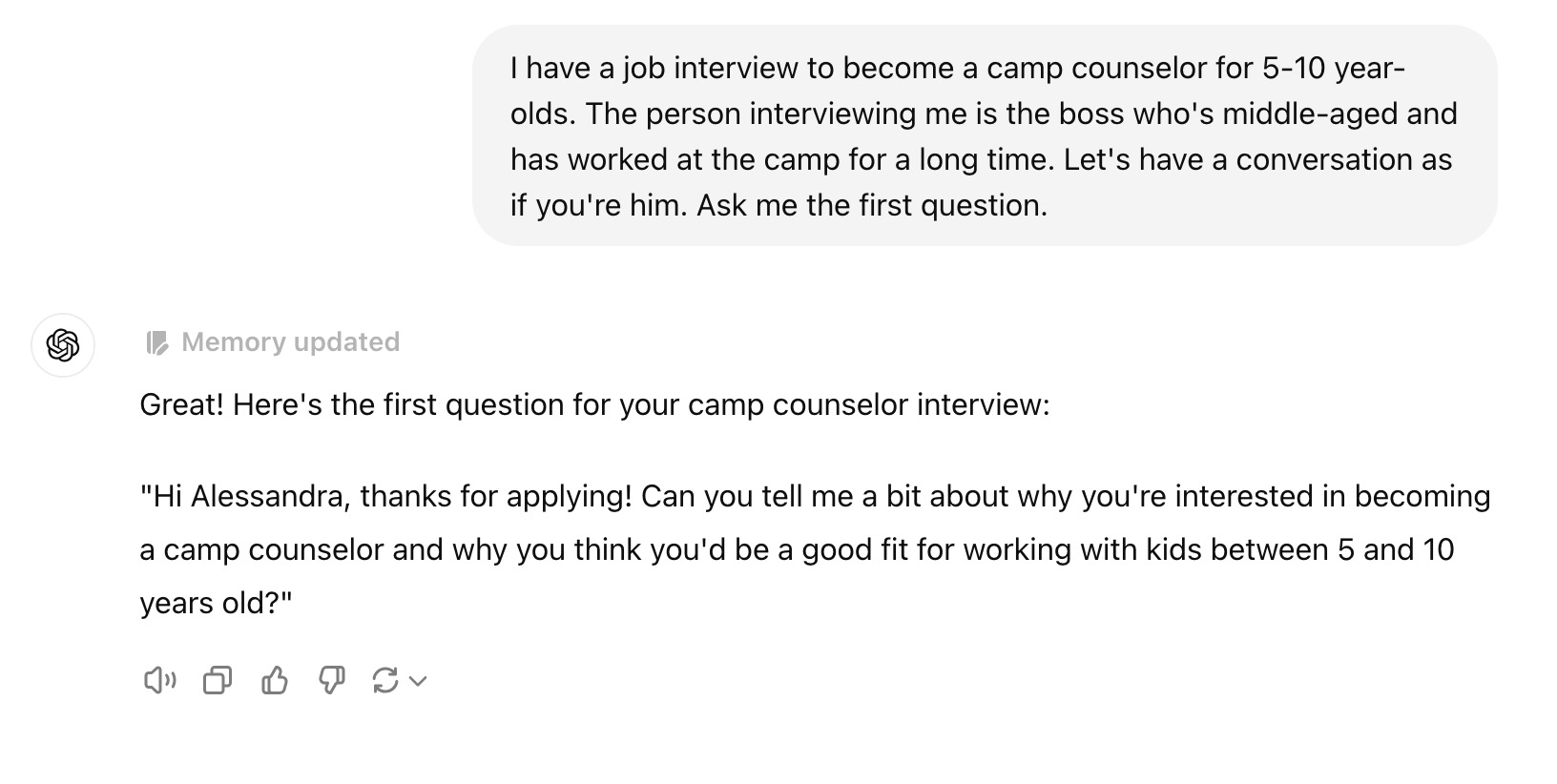Regenerate the assistant's response

pos(385,680)
